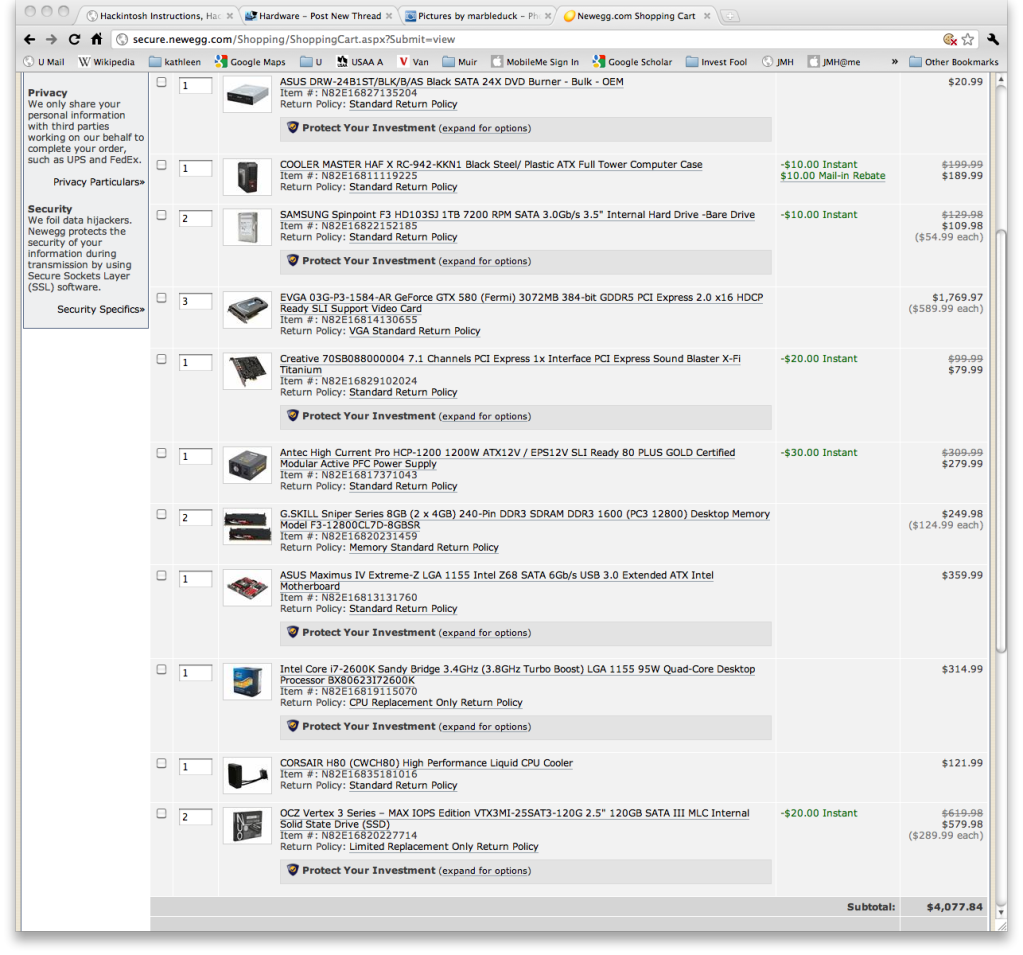Open the CPU Replacement Only Return Policy link
Viewport: 1023px width, 955px height.
[x=436, y=703]
